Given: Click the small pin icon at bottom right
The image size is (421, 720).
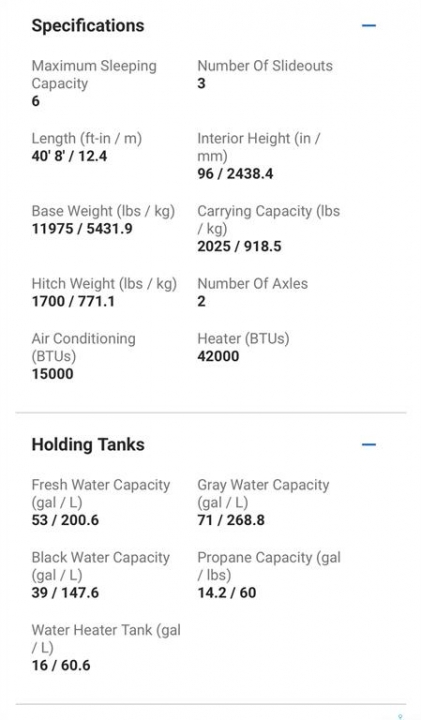Looking at the screenshot, I should click(400, 716).
